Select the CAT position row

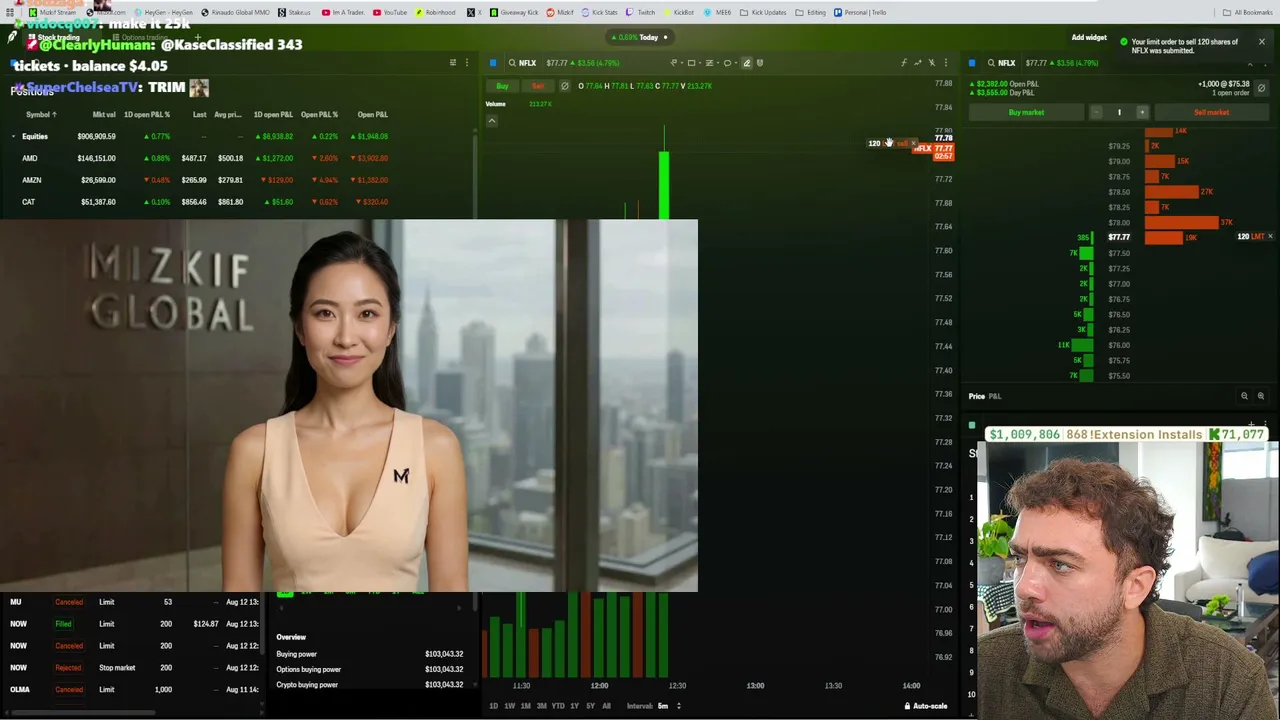point(237,202)
